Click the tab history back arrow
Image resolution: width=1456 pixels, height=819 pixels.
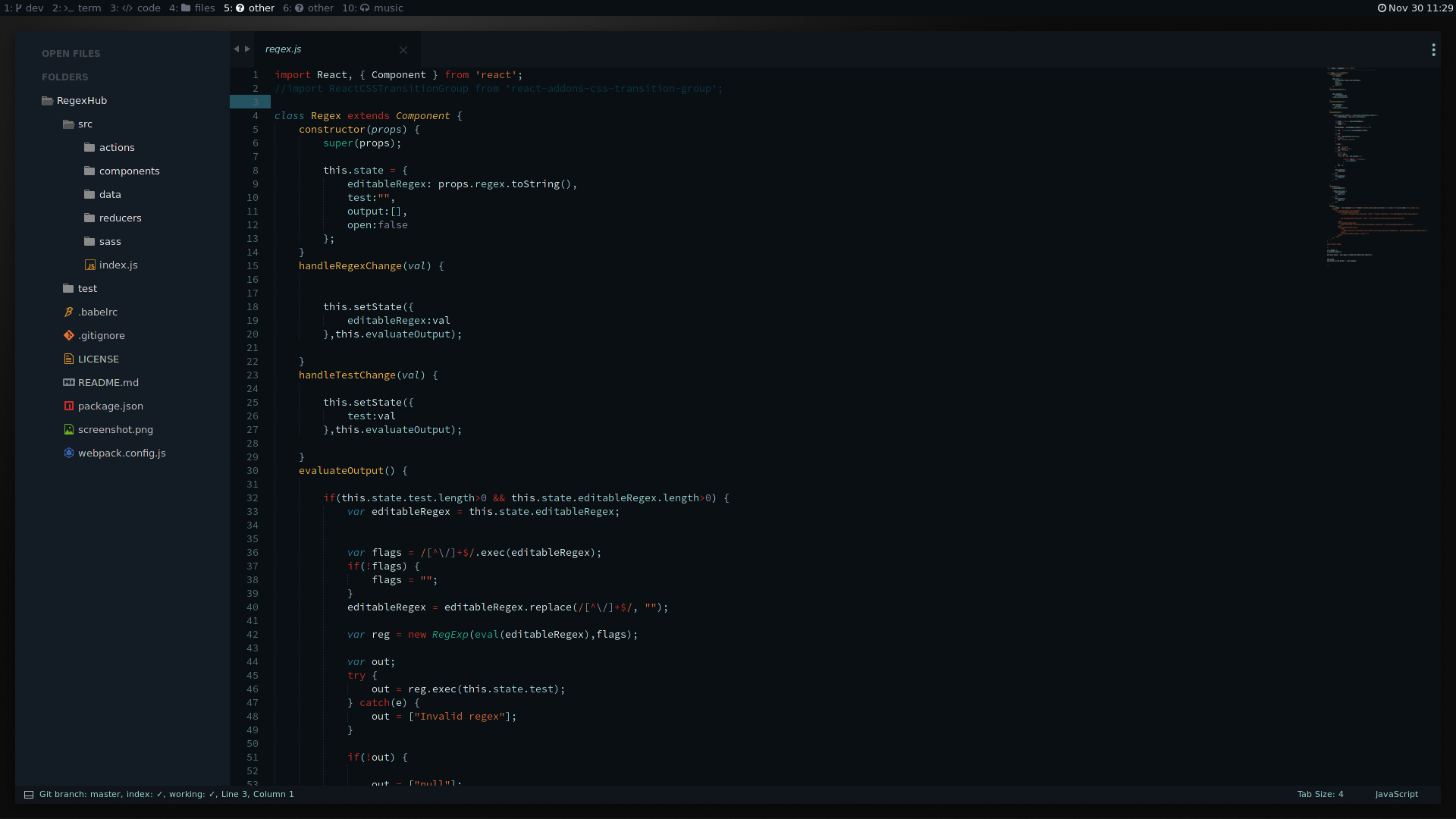236,49
